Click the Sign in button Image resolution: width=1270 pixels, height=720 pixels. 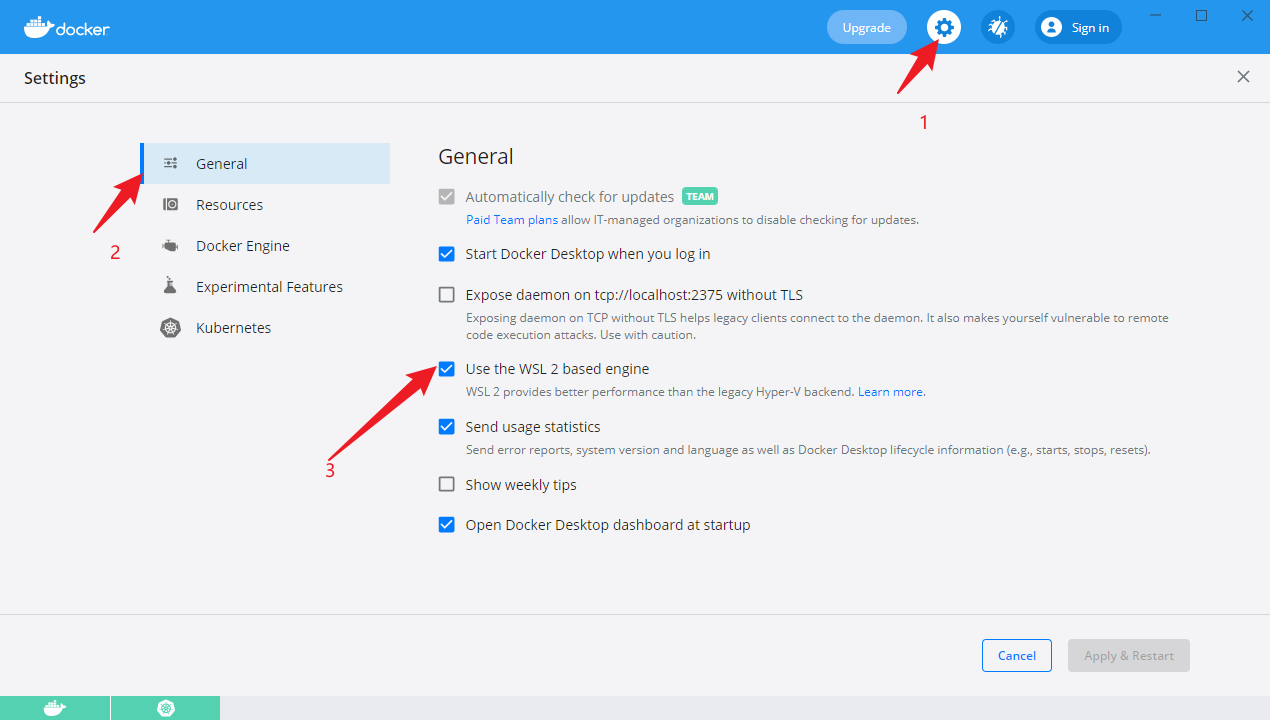tap(1078, 27)
